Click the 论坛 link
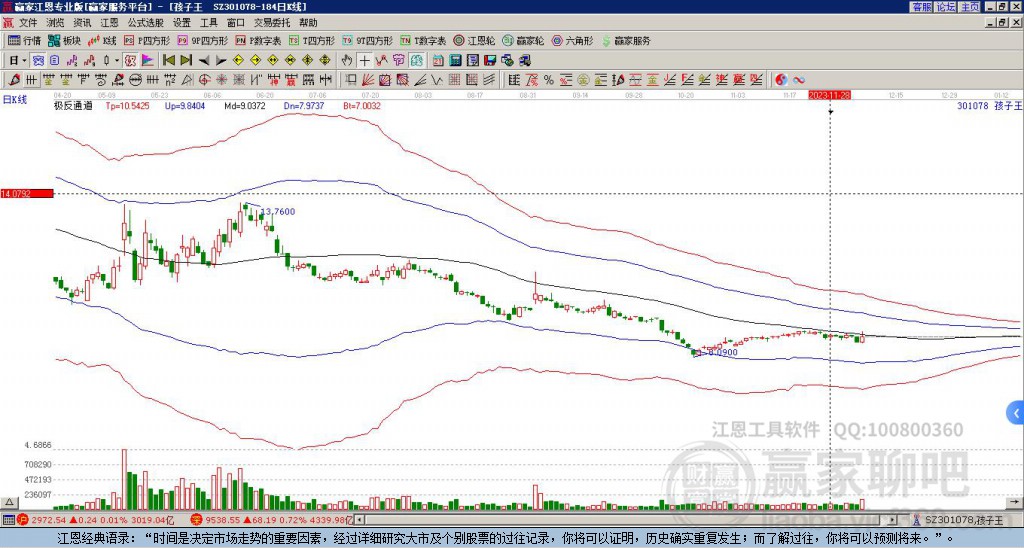The height and width of the screenshot is (548, 1024). click(x=946, y=6)
